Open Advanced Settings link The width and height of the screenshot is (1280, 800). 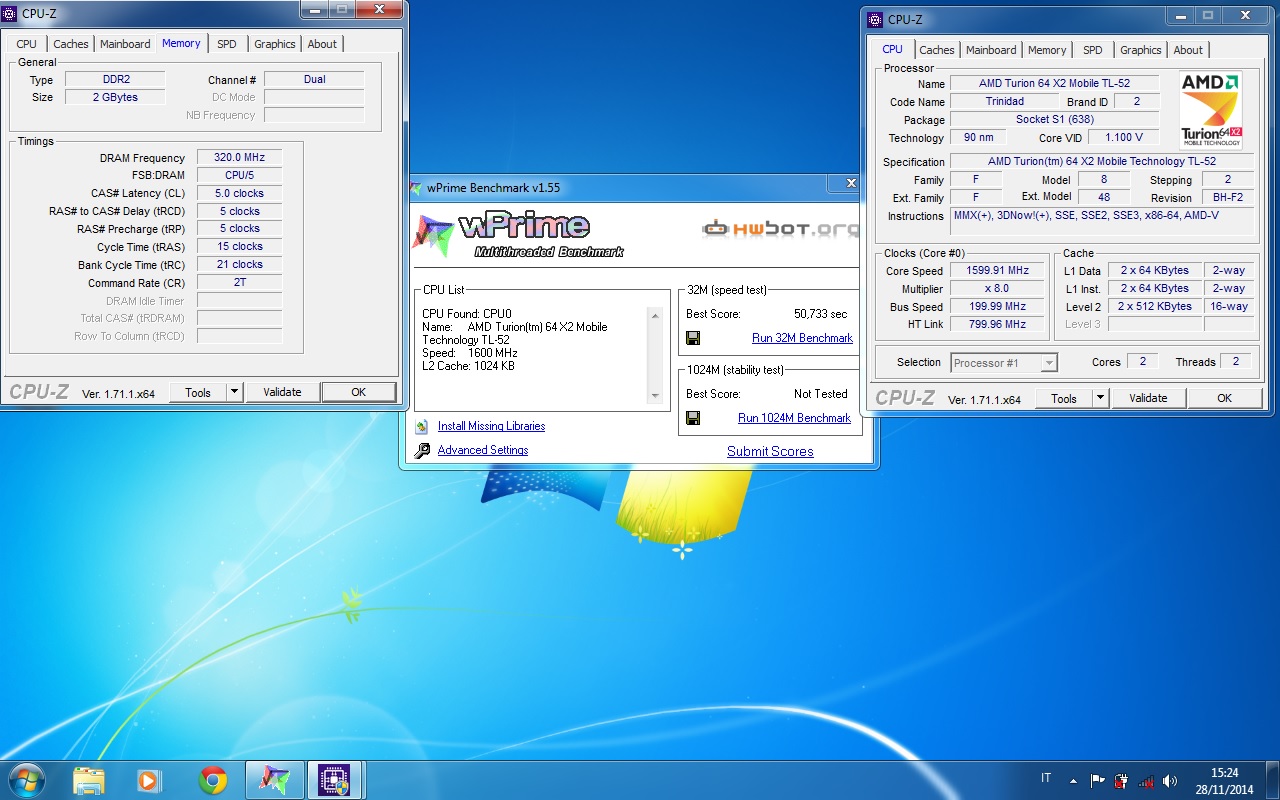(x=482, y=450)
